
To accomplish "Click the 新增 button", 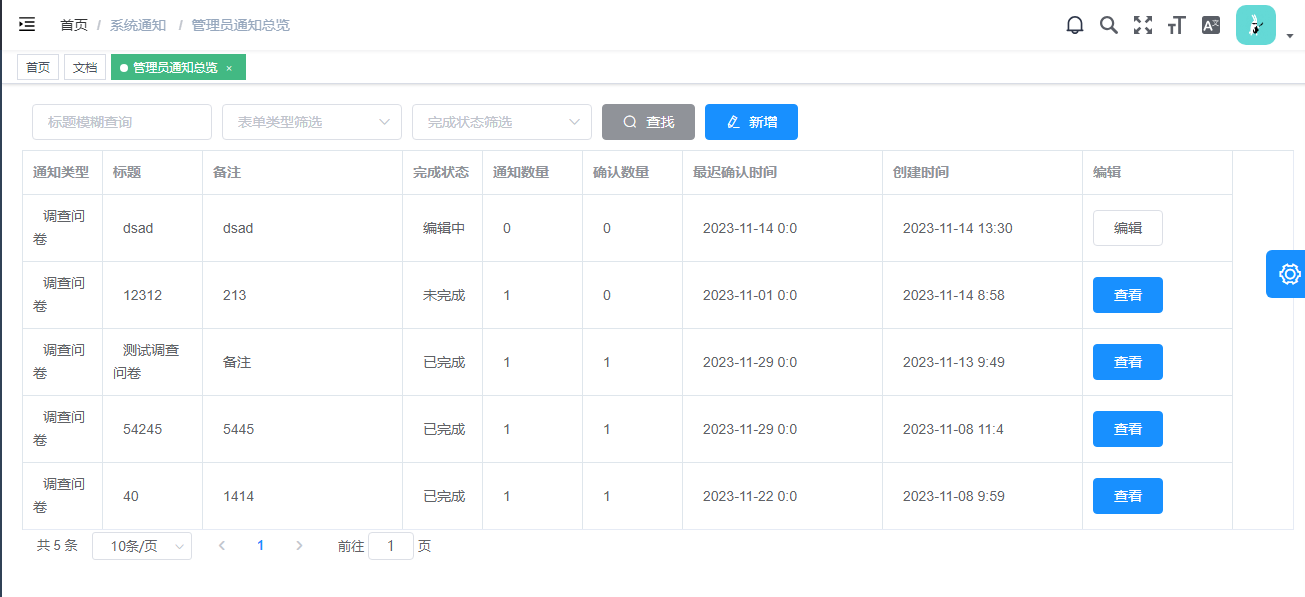I will pos(751,122).
